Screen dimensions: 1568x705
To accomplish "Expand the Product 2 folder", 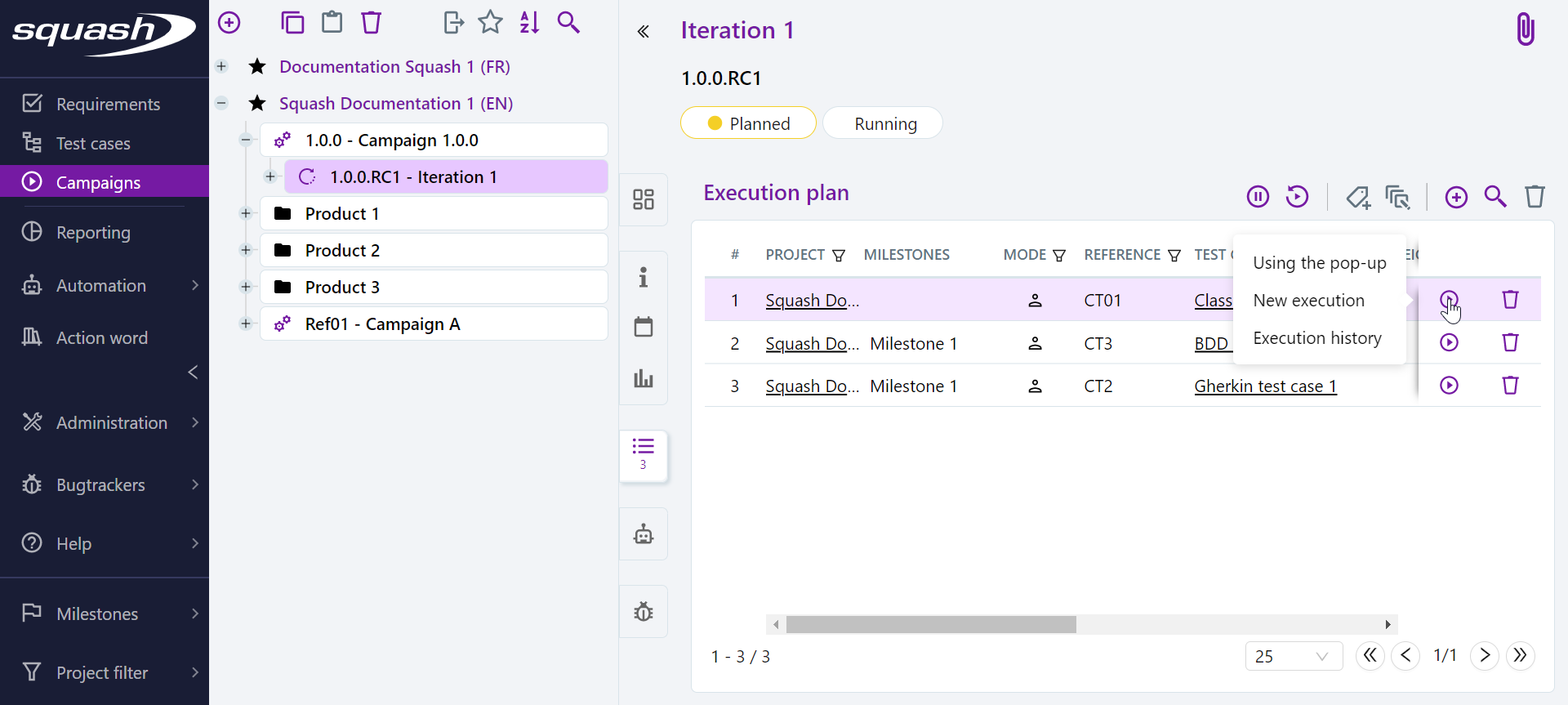I will pyautogui.click(x=246, y=250).
